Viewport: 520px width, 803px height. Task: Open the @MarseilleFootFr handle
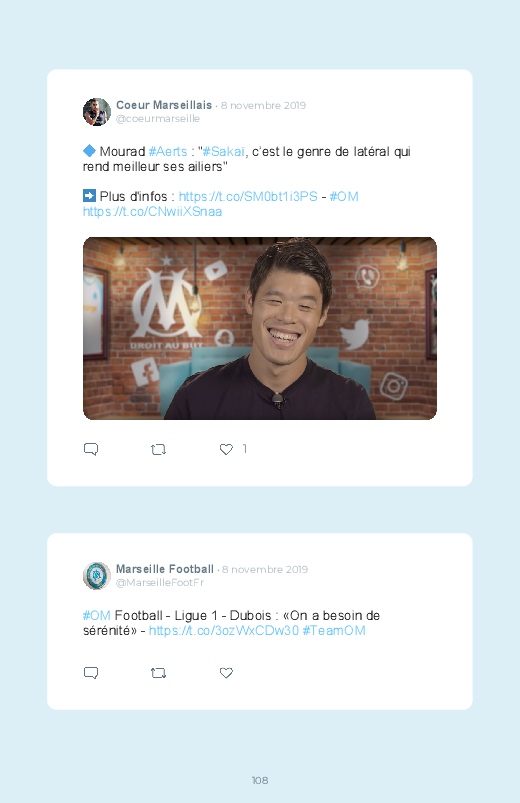(x=160, y=583)
